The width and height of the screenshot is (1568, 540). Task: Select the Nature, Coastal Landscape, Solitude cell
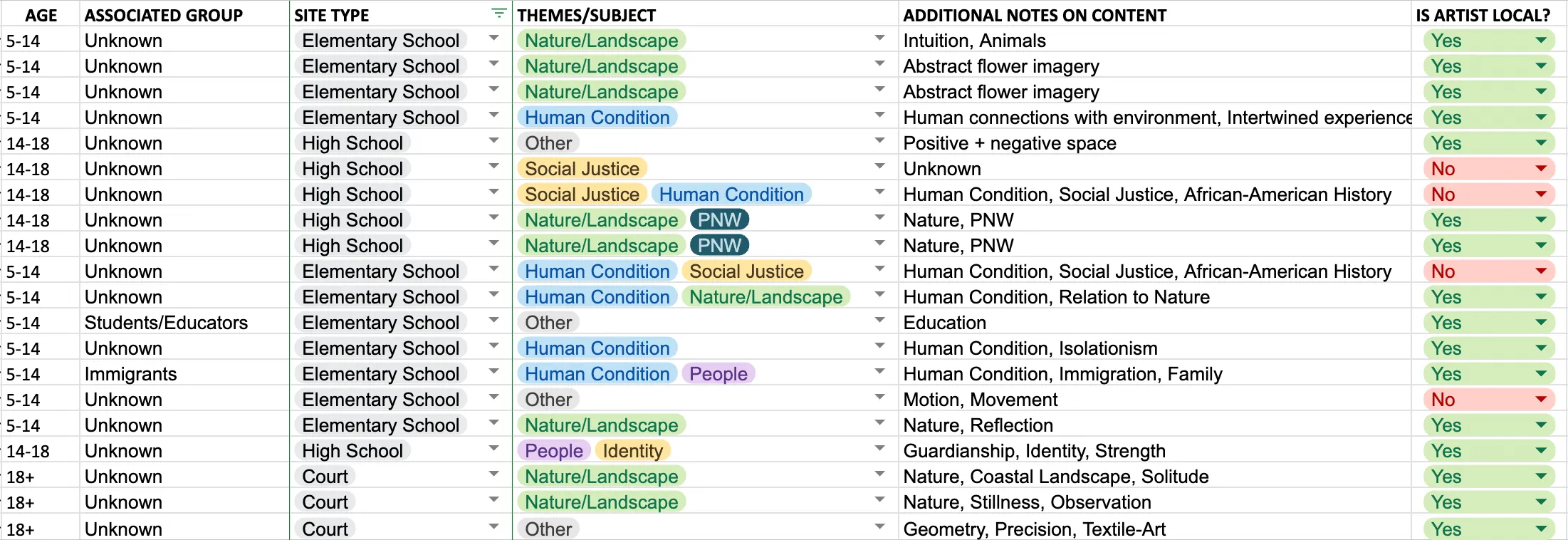[1055, 477]
